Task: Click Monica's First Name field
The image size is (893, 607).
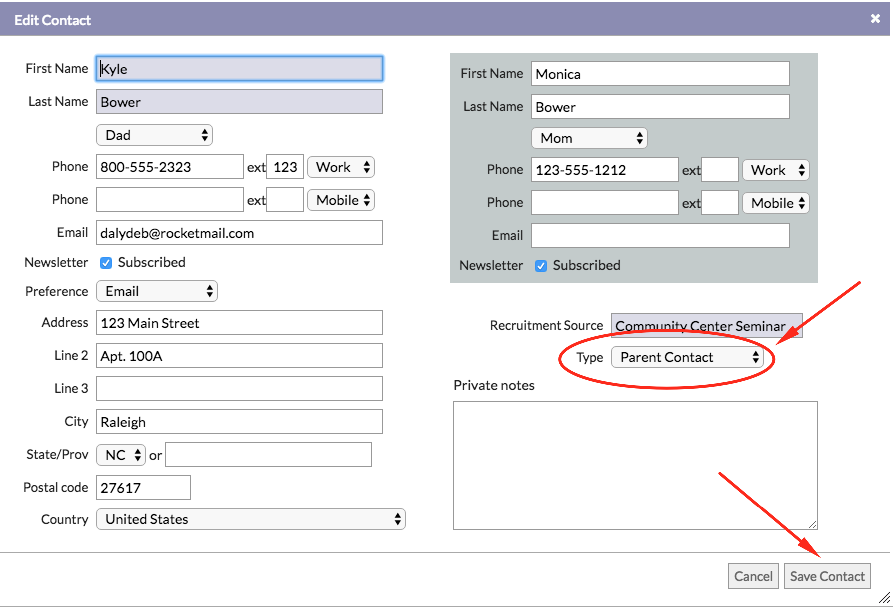Action: click(x=660, y=74)
